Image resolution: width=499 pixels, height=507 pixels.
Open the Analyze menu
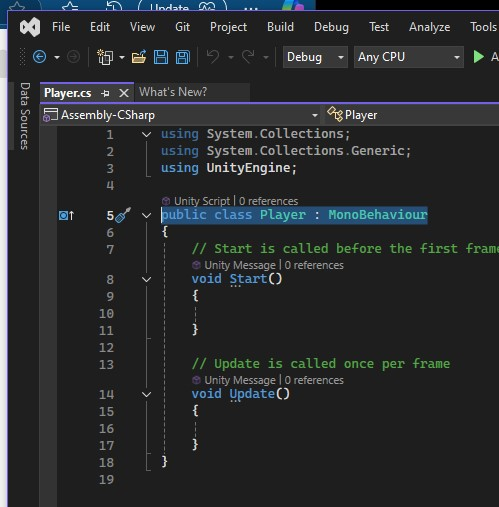429,27
